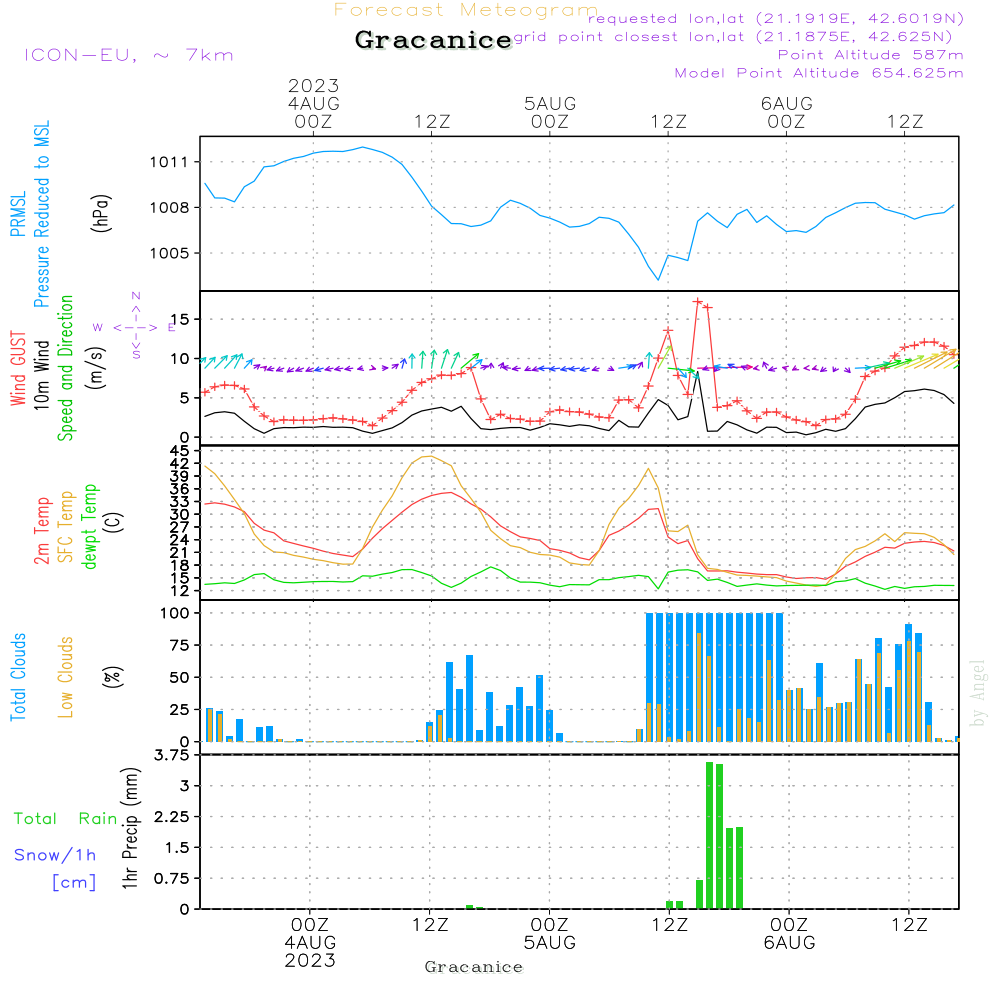1000x1000 pixels.
Task: Click the 'Speed and Direction' green label
Action: tap(66, 368)
